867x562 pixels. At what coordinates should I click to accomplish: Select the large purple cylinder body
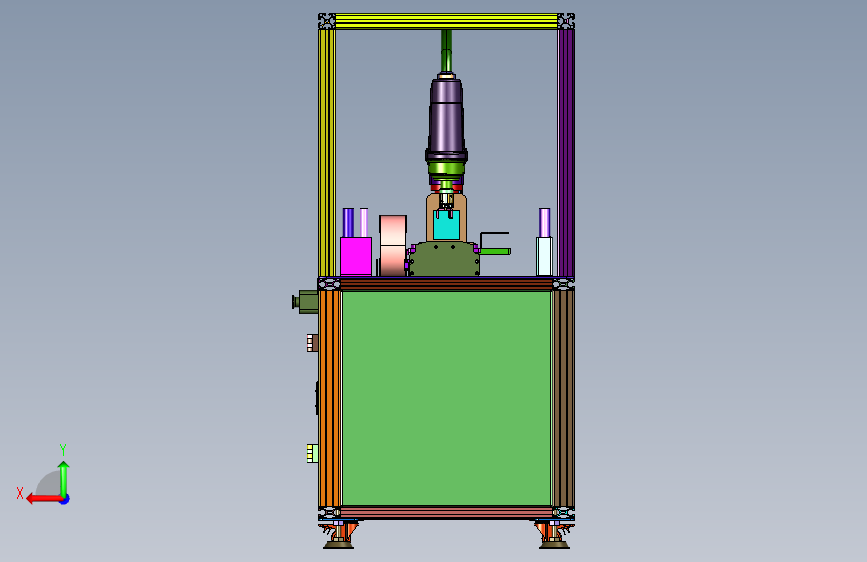click(446, 116)
